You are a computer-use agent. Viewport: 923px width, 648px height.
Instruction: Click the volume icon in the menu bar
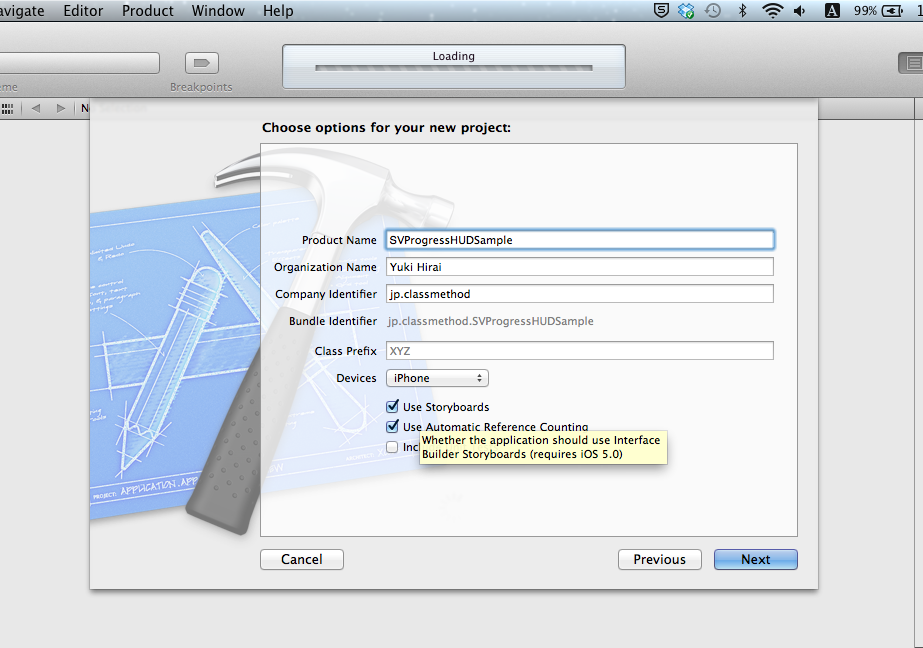tap(801, 11)
